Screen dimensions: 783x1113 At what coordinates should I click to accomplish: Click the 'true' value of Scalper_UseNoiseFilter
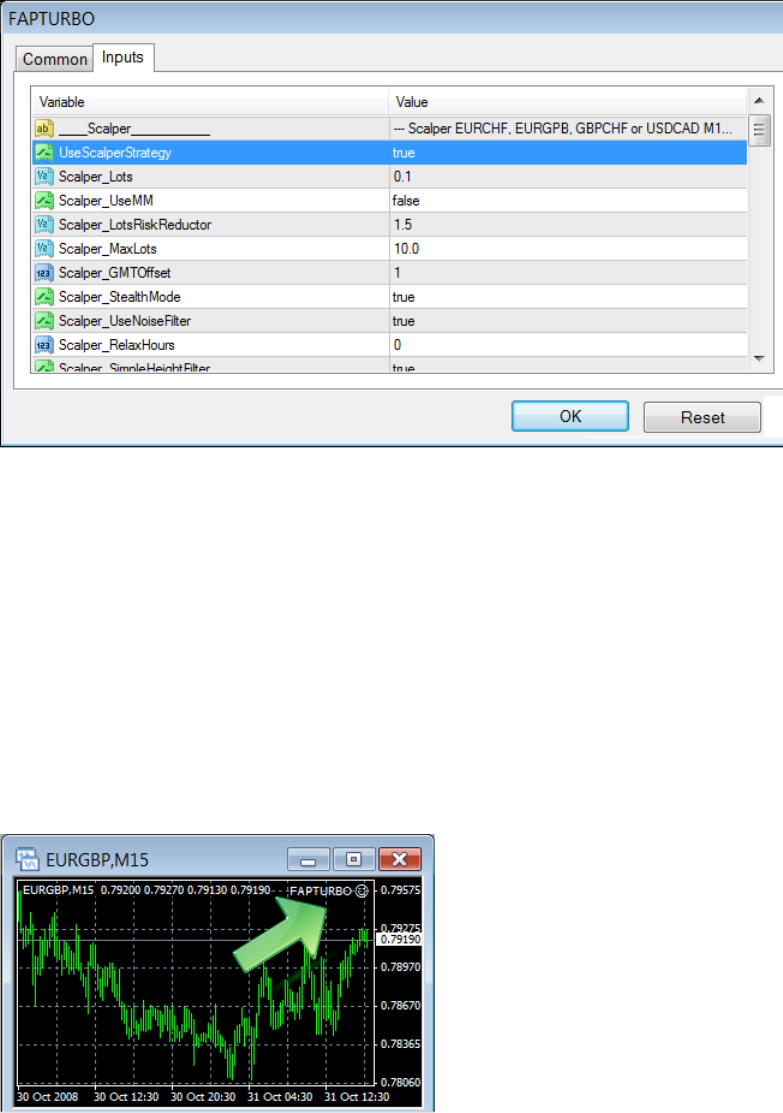point(404,321)
